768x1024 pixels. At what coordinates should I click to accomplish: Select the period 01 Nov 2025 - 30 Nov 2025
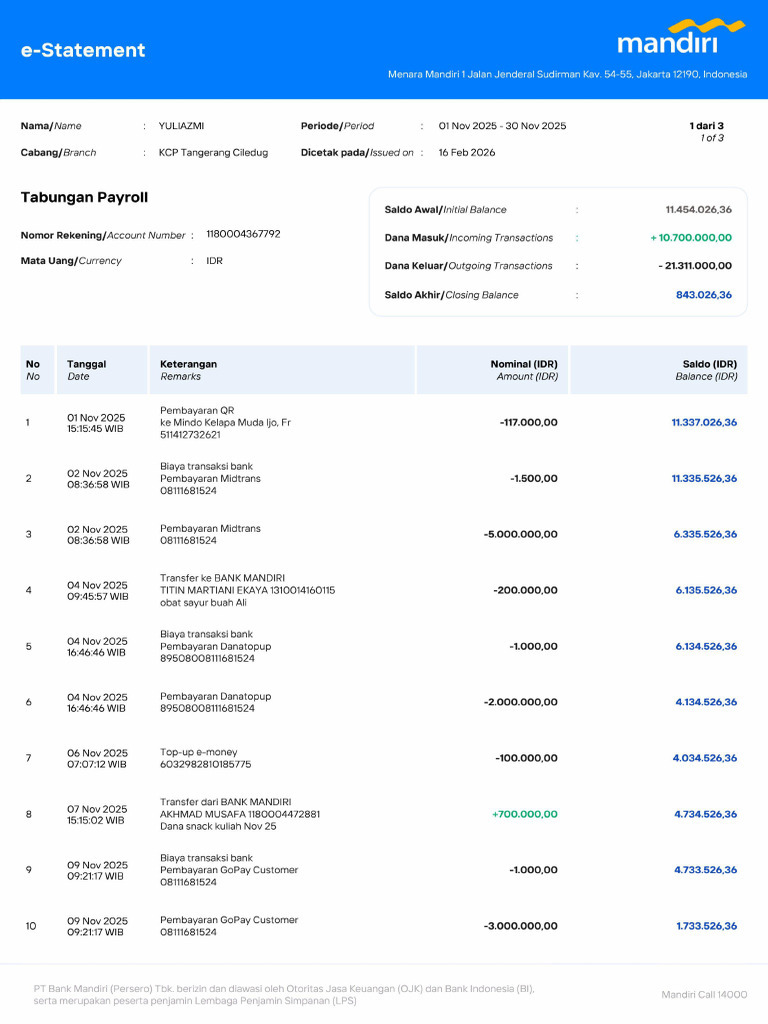tap(502, 126)
